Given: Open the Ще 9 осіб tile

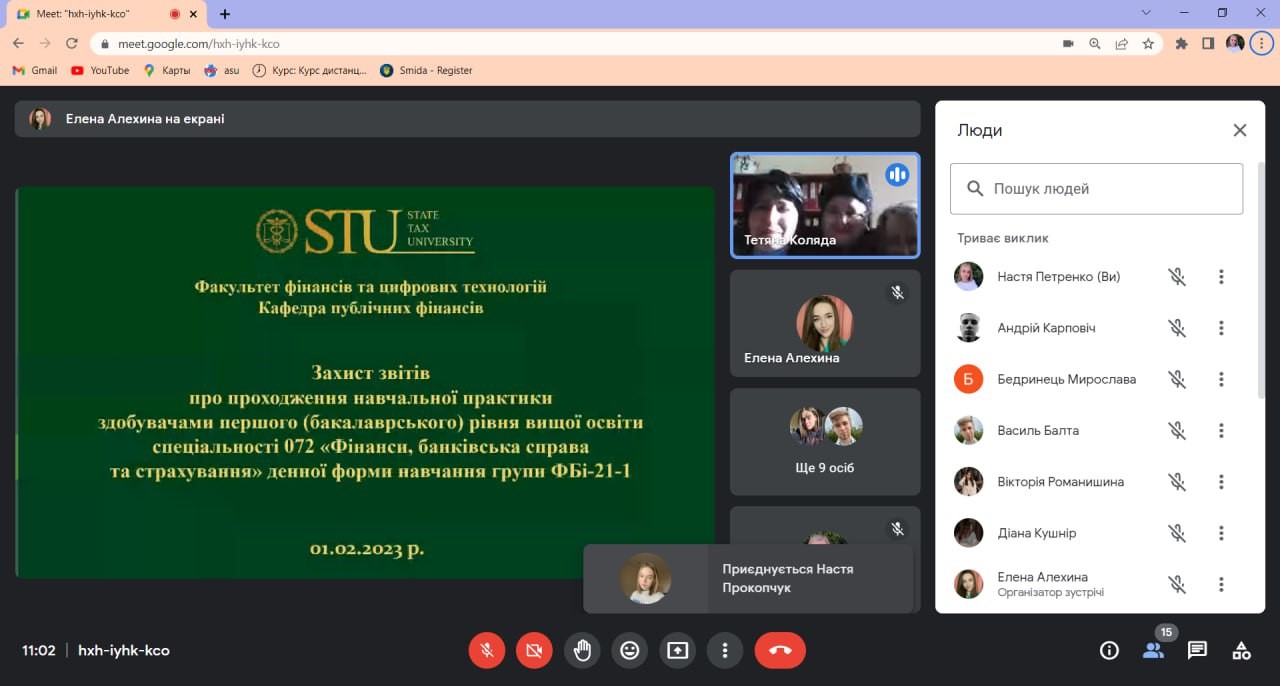Looking at the screenshot, I should (825, 441).
